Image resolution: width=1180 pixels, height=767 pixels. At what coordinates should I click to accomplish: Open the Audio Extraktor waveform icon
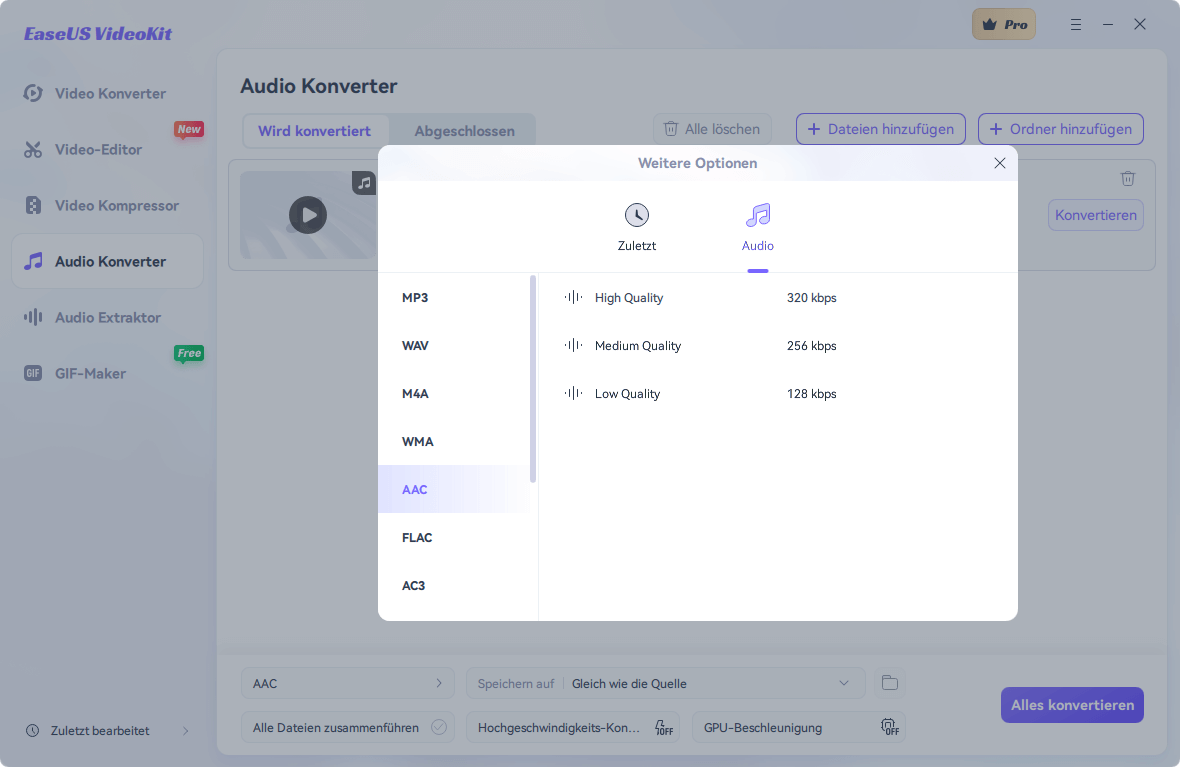[32, 317]
